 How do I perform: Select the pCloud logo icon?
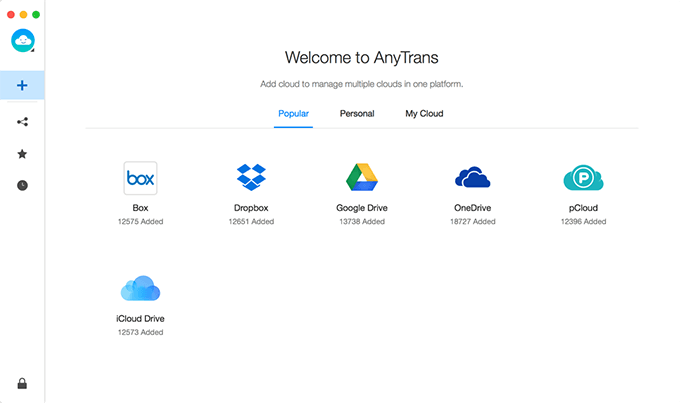click(x=583, y=177)
